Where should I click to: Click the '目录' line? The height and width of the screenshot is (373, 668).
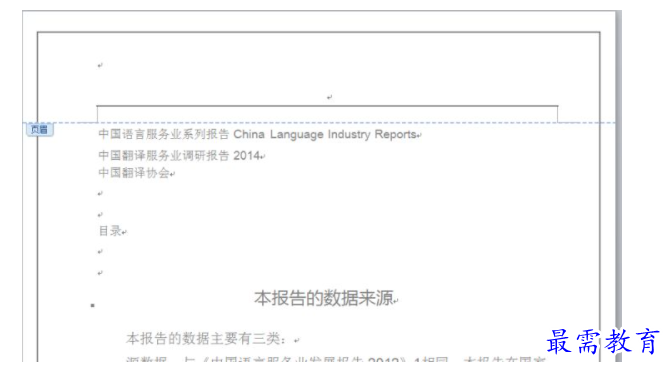(x=110, y=231)
